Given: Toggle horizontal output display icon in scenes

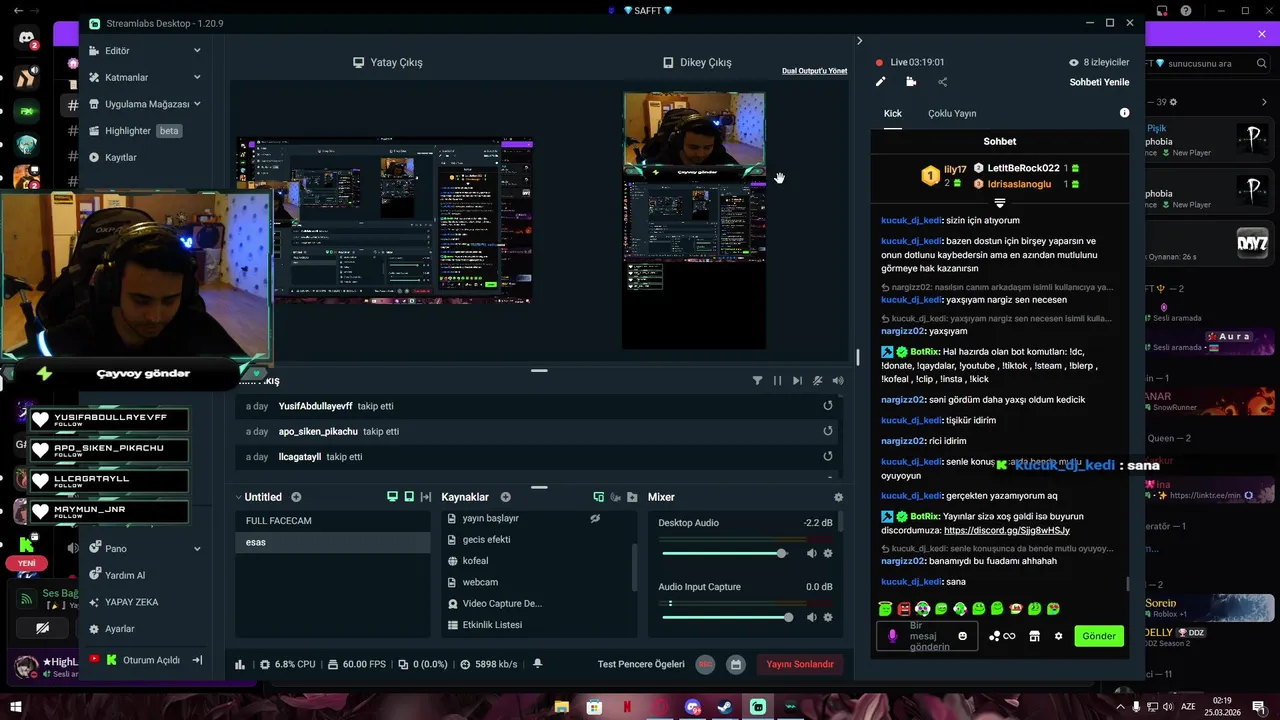Looking at the screenshot, I should point(392,497).
